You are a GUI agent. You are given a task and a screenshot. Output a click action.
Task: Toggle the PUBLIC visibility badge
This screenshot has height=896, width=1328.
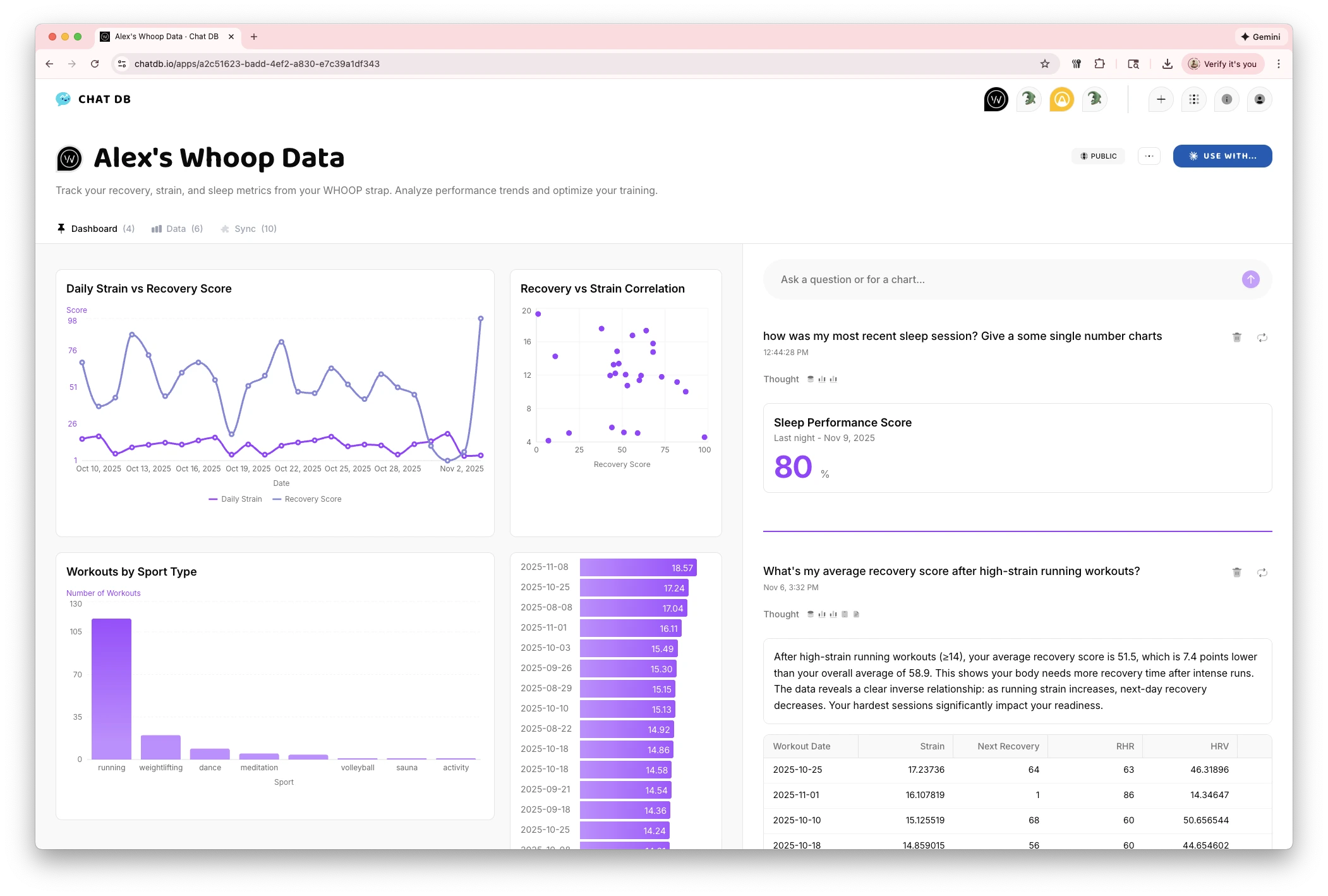point(1098,156)
